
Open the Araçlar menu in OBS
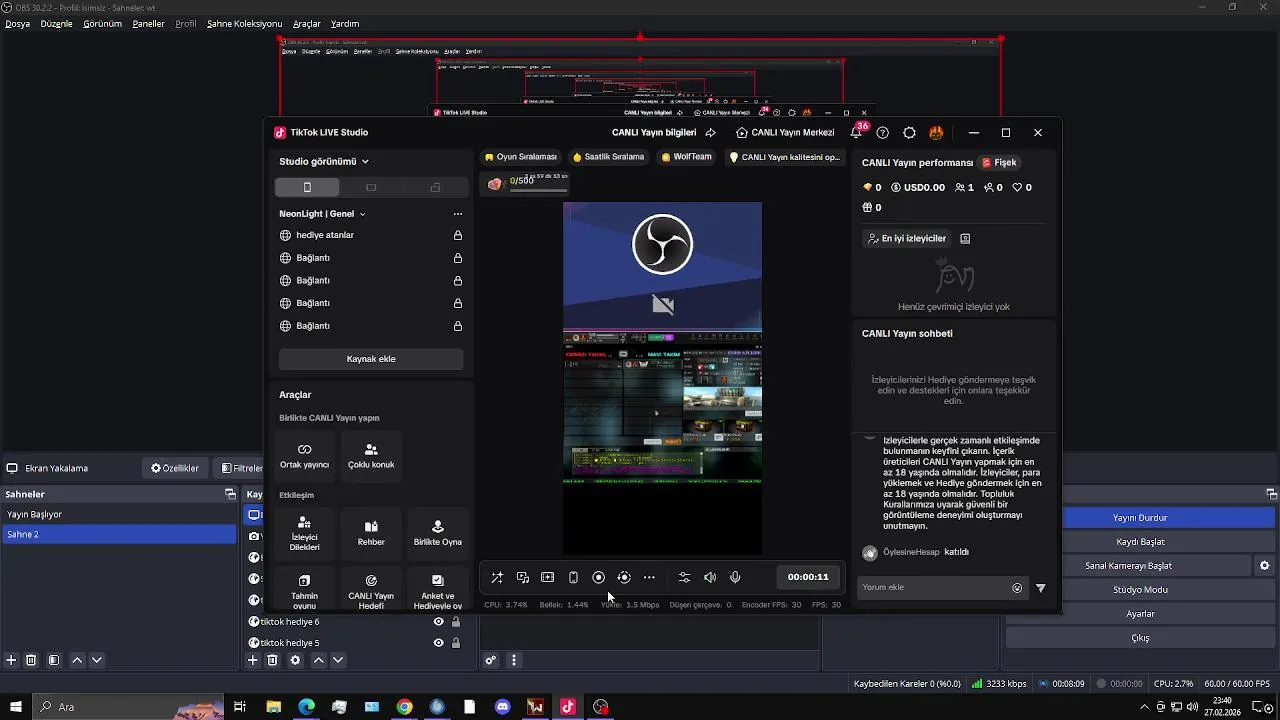pos(306,23)
